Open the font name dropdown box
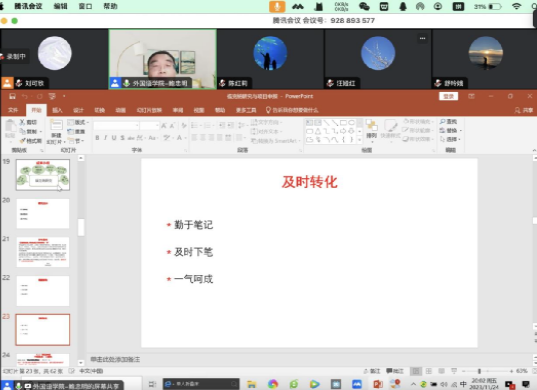 point(116,126)
